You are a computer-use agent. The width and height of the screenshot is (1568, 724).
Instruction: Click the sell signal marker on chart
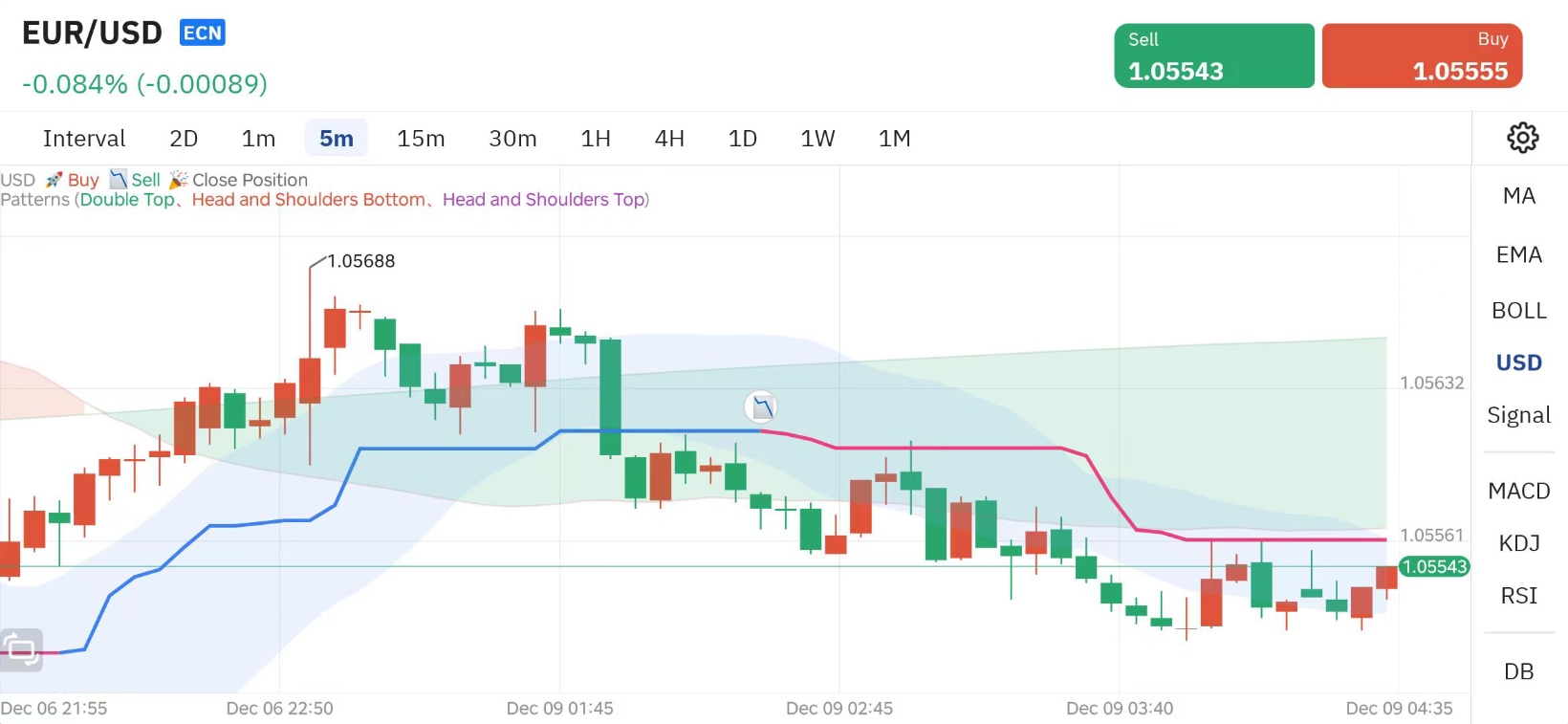click(x=761, y=407)
